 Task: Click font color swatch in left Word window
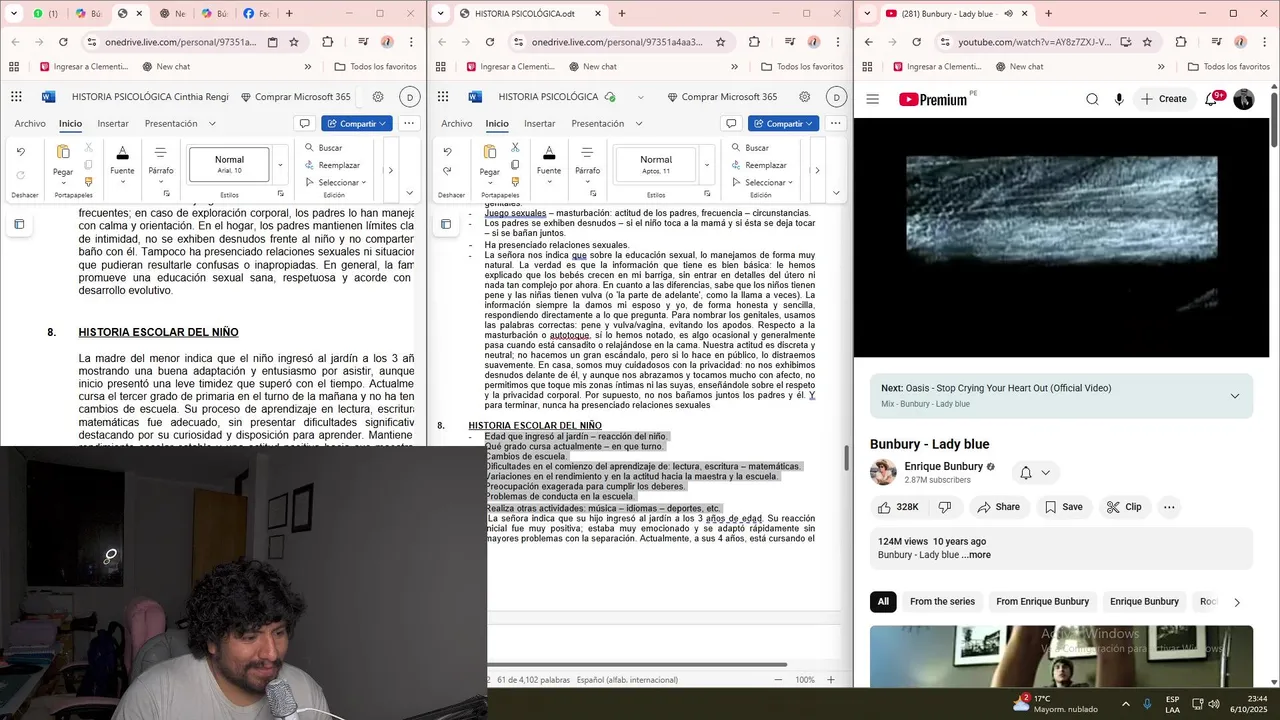click(122, 153)
